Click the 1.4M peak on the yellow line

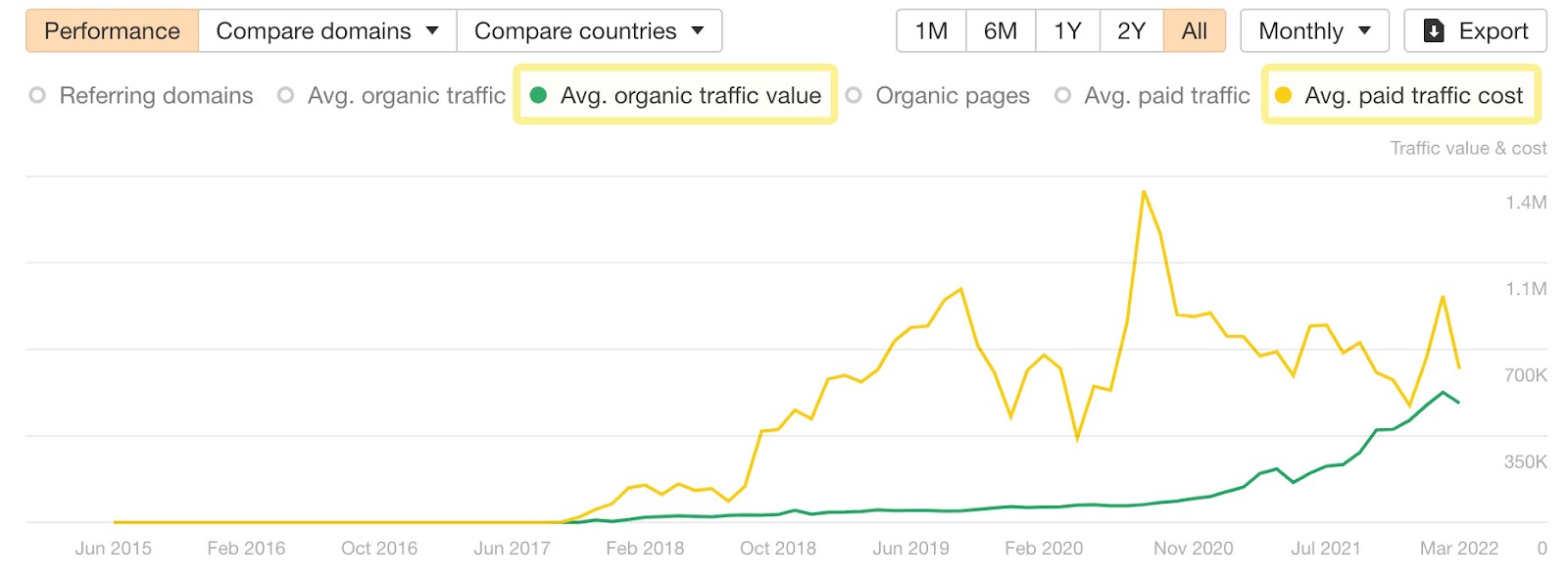click(x=1144, y=192)
